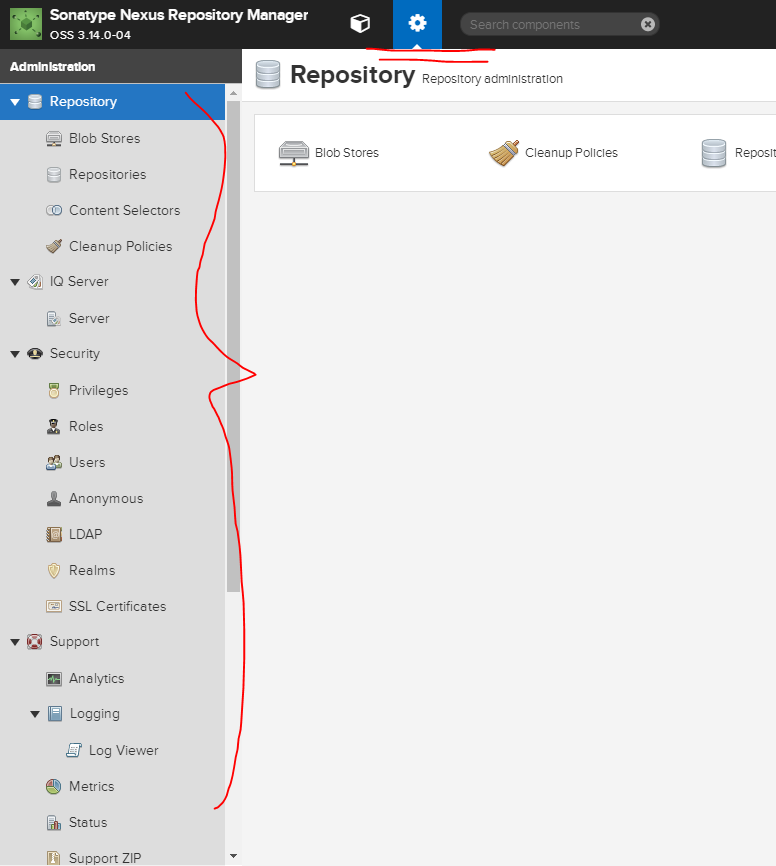
Task: Open the Administration gear icon
Action: [417, 24]
